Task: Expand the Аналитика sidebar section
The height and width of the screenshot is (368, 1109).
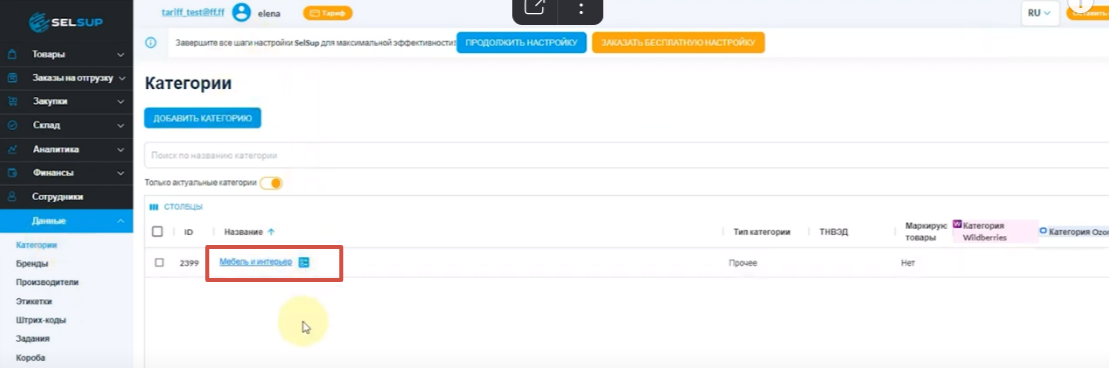Action: [66, 149]
